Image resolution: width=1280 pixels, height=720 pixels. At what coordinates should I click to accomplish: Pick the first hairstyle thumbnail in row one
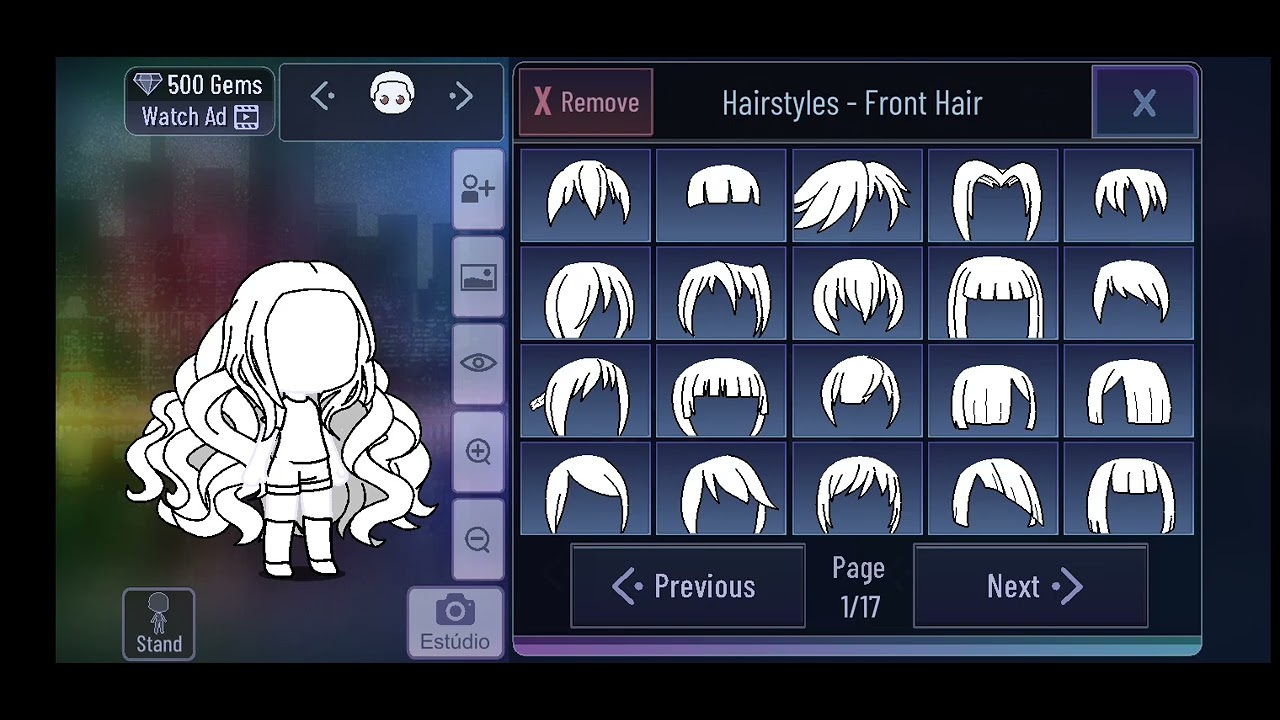[x=585, y=196]
